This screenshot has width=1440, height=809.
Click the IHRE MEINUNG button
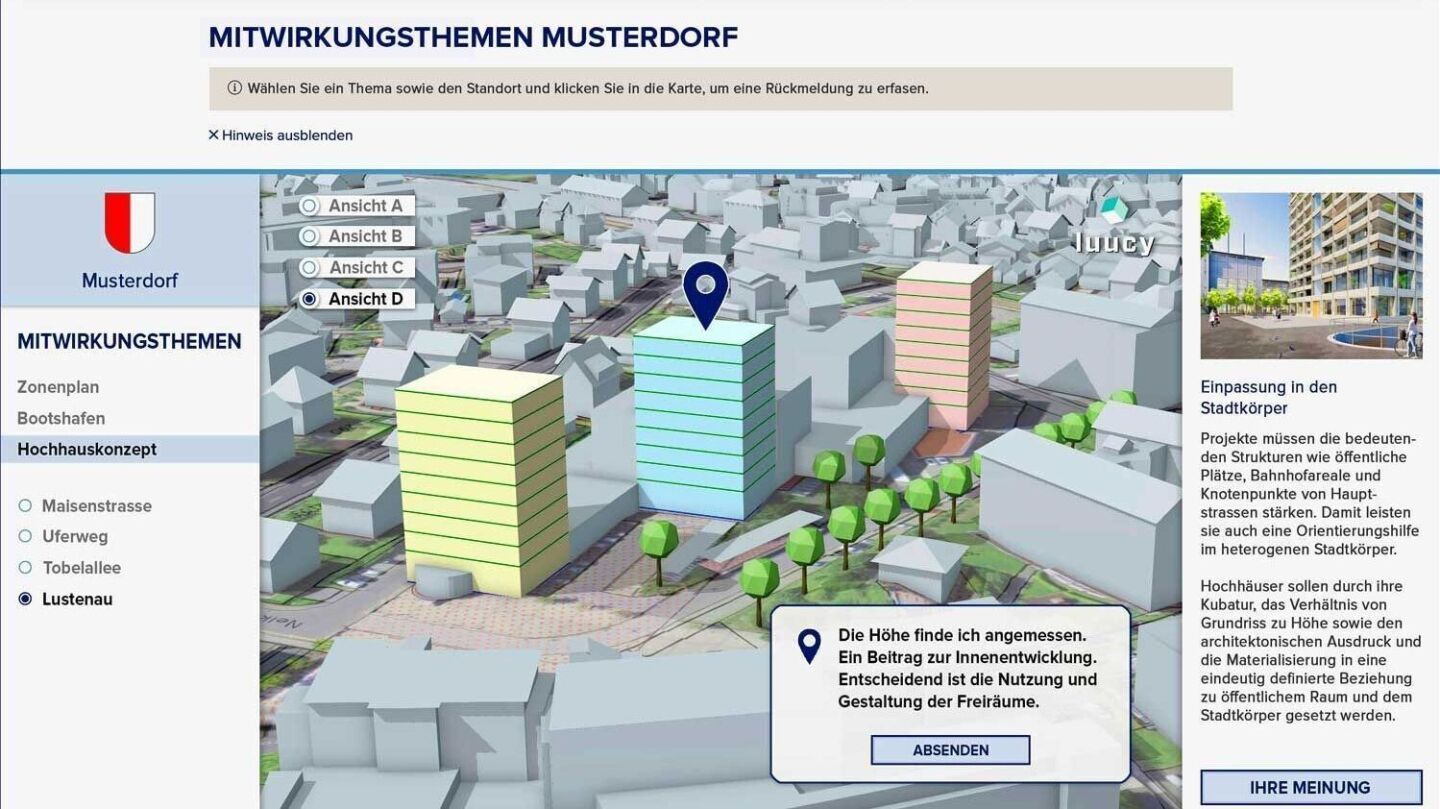[x=1310, y=787]
